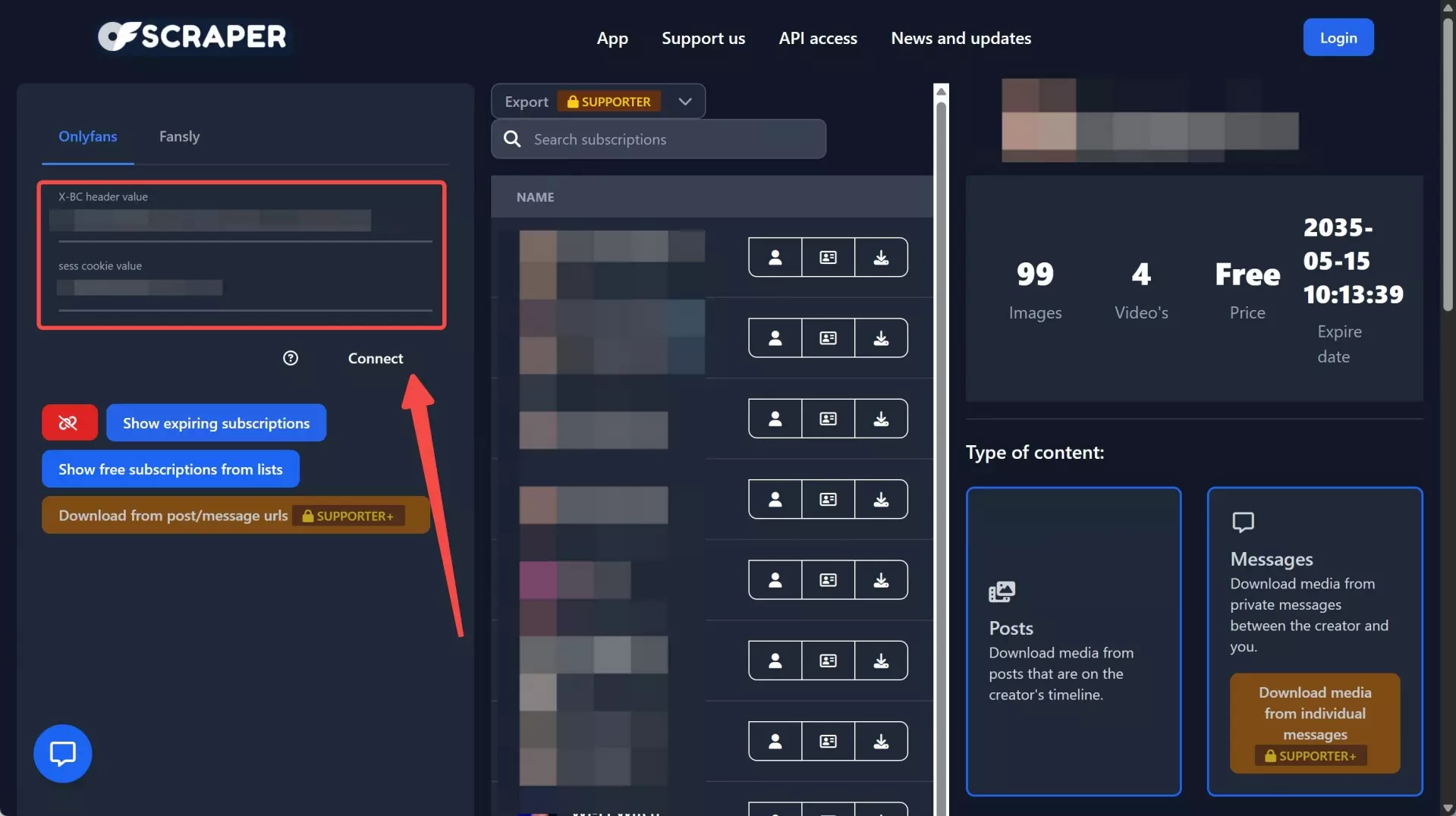Switch to the Fansly tab
The height and width of the screenshot is (816, 1456).
click(179, 137)
